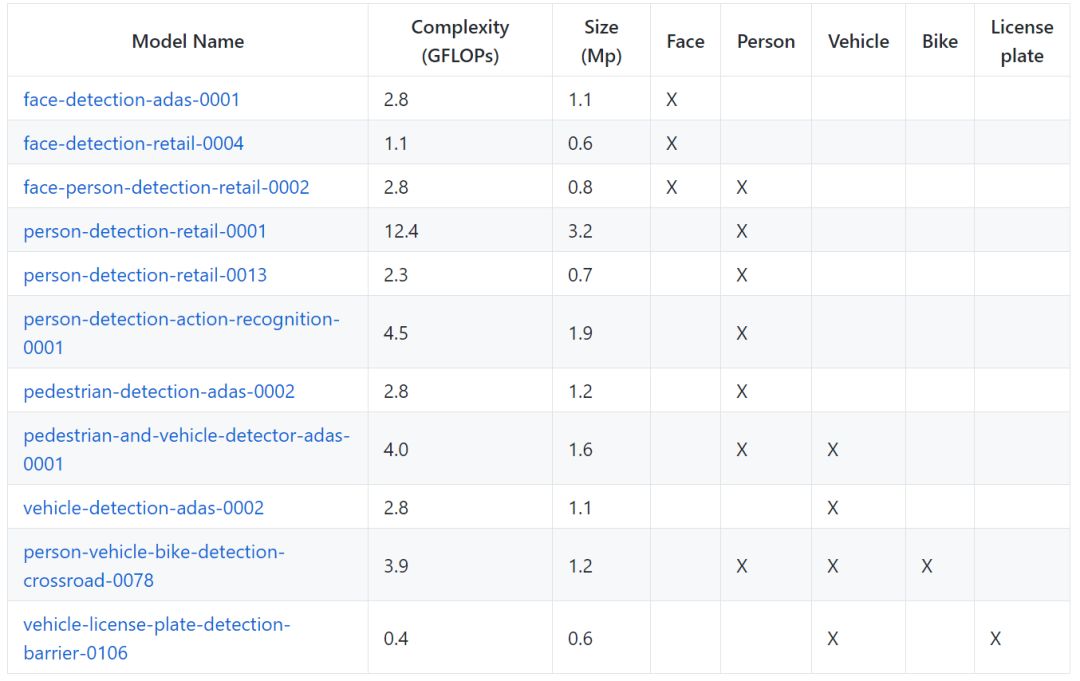Click the 0.4 complexity value cell
This screenshot has width=1080, height=681.
coord(396,638)
